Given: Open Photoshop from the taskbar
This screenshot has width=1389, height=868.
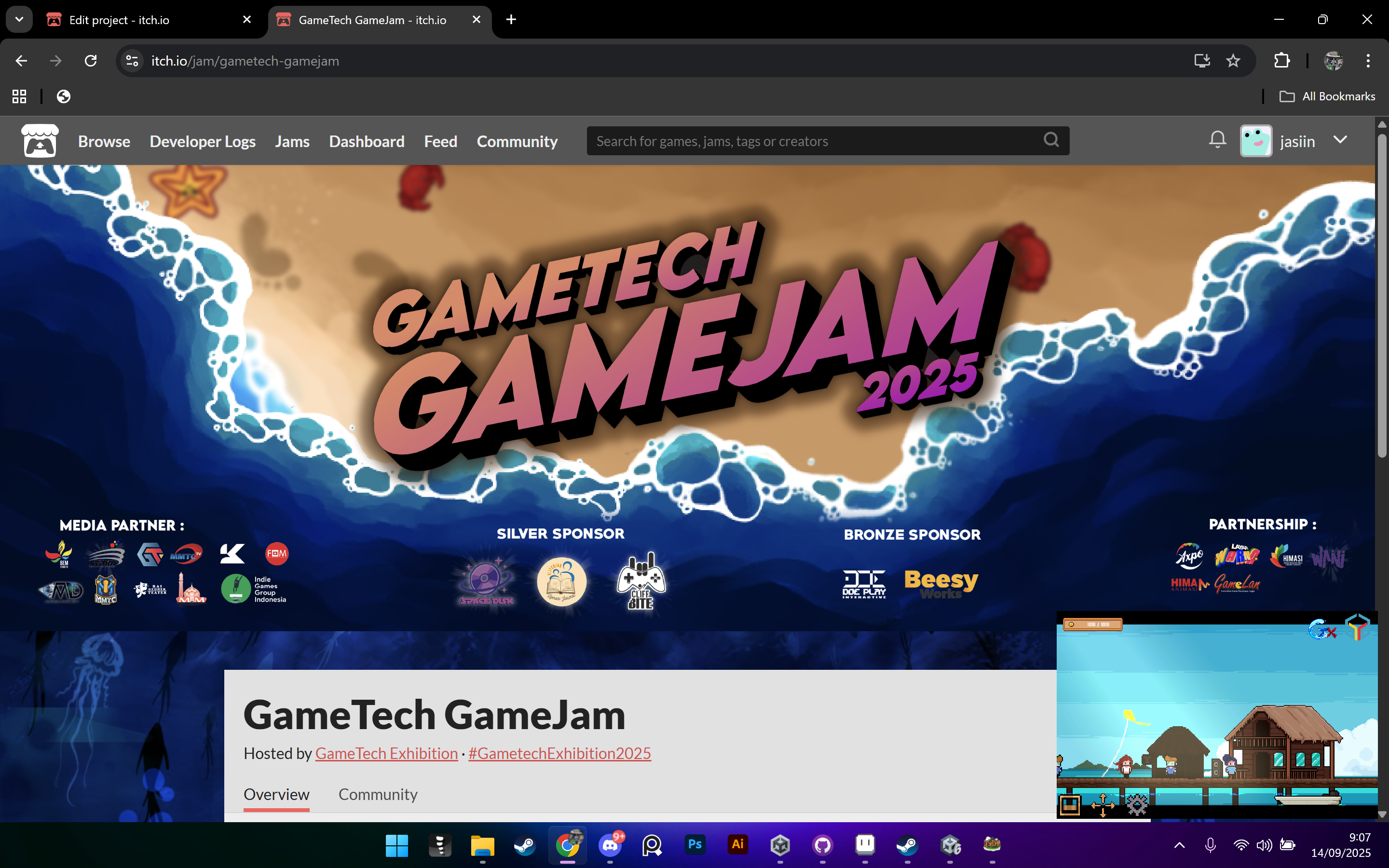Looking at the screenshot, I should pos(694,844).
